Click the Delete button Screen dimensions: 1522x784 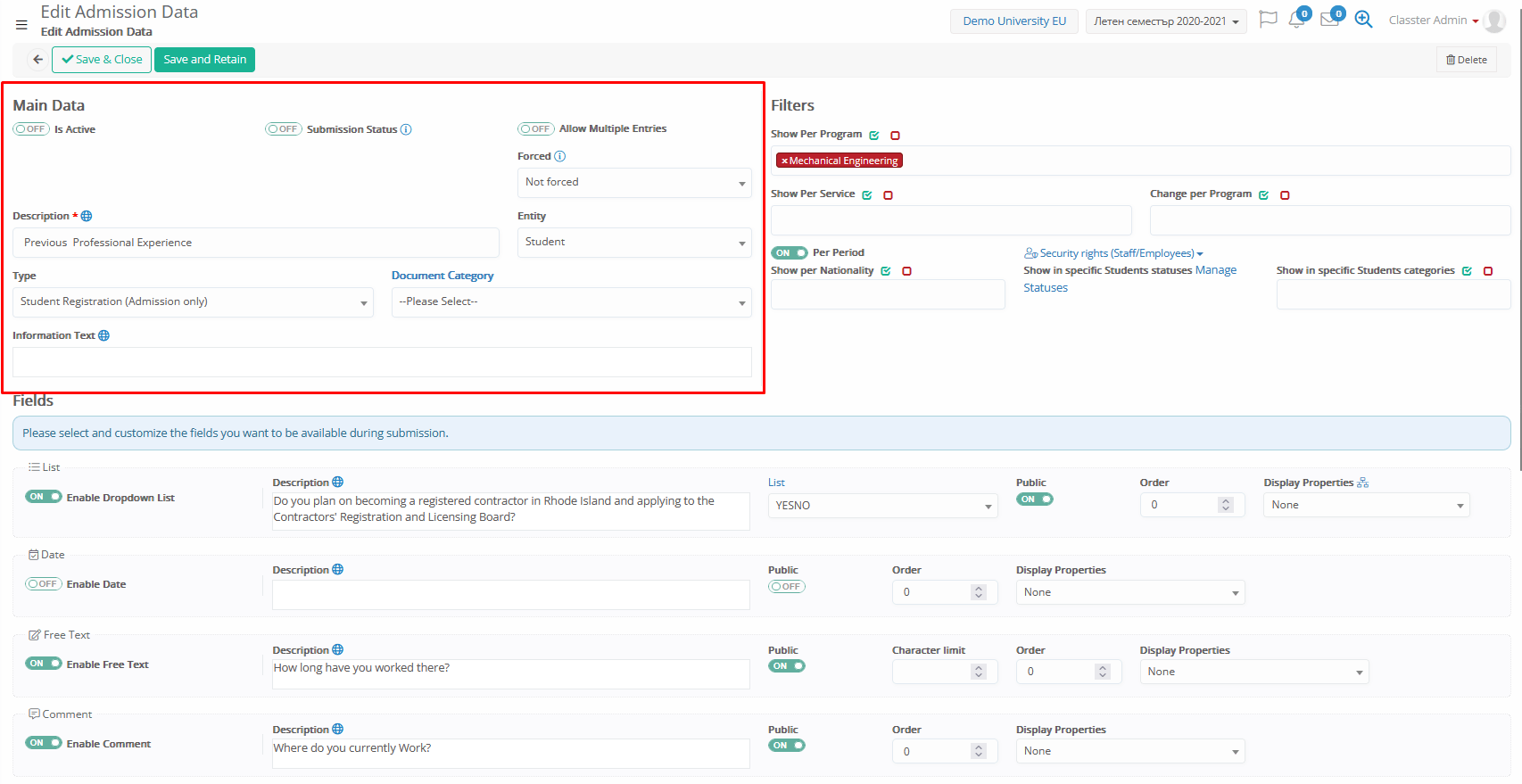(1466, 60)
